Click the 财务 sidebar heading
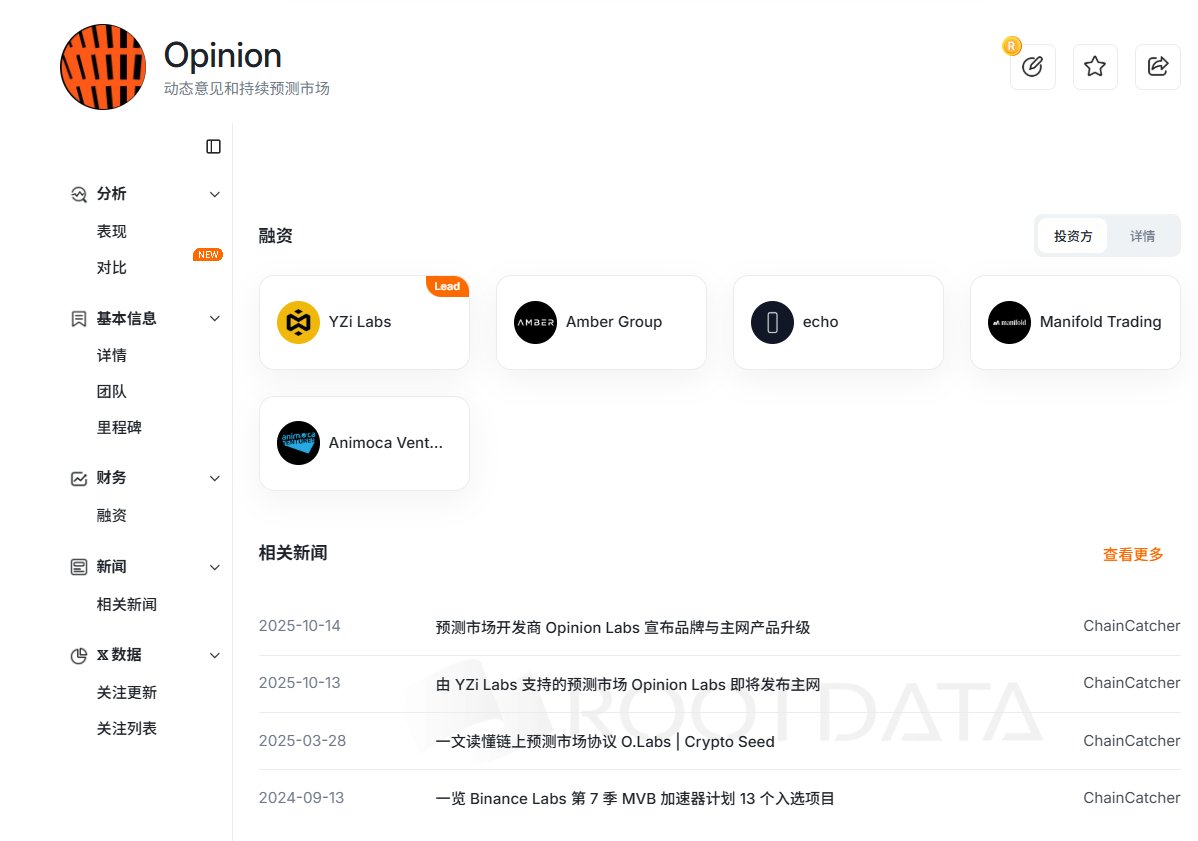 coord(112,478)
